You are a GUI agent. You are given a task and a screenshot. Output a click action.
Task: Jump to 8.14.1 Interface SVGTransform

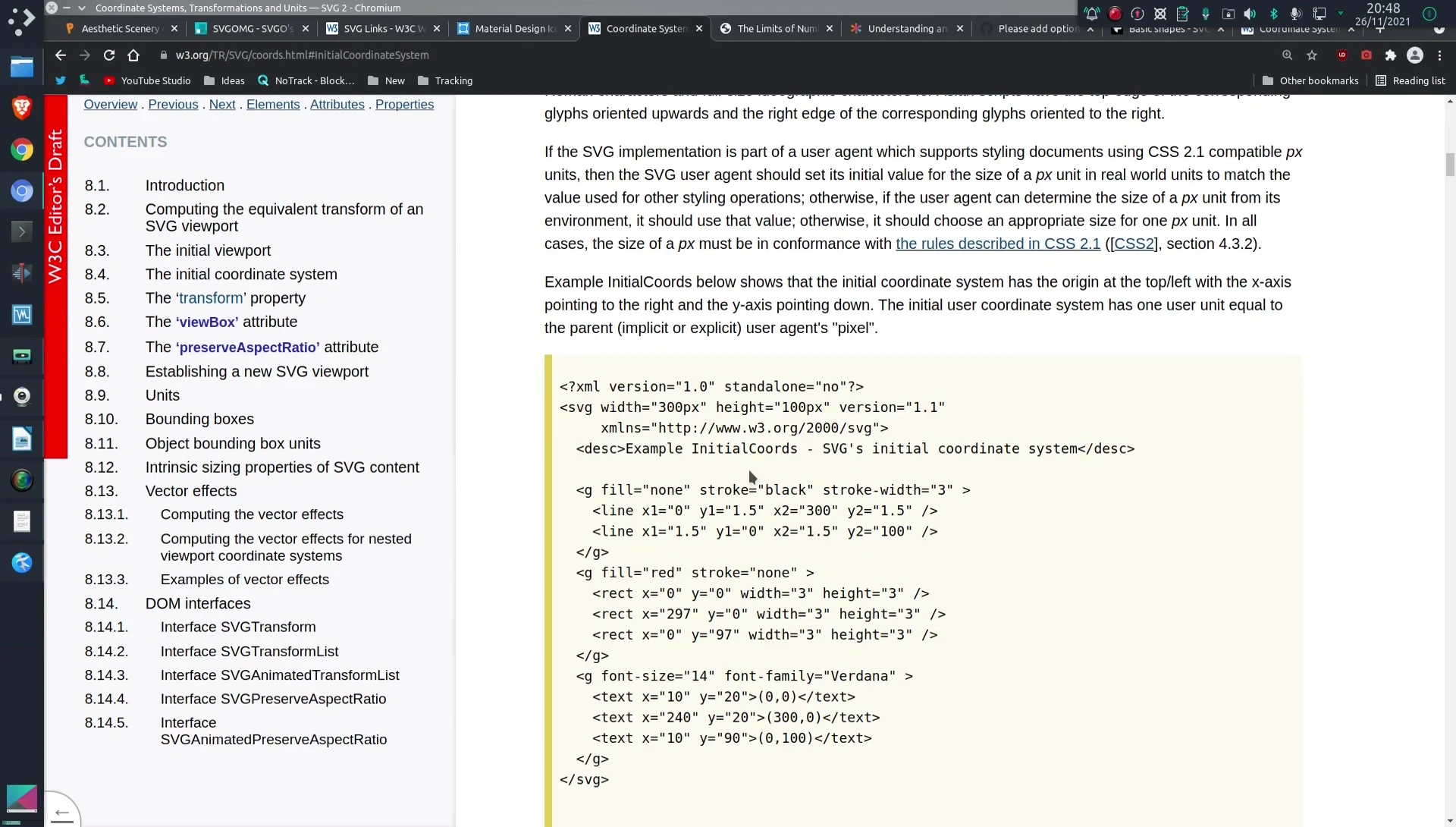(x=238, y=627)
